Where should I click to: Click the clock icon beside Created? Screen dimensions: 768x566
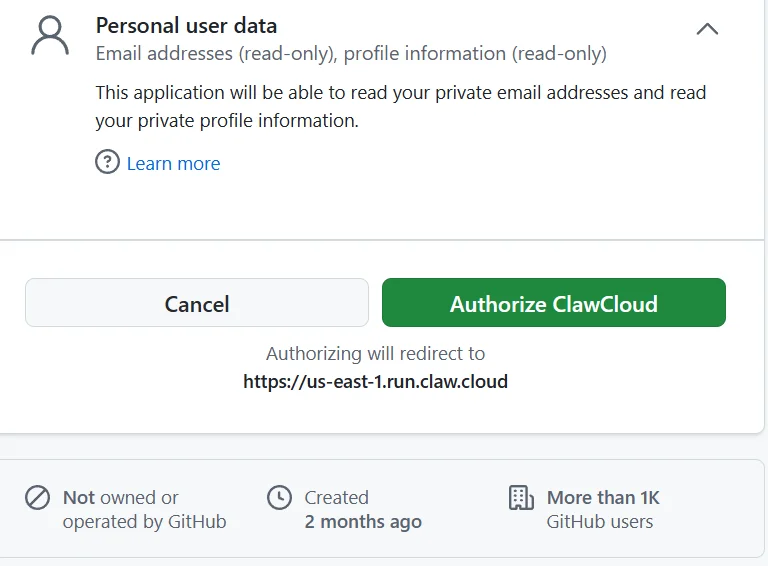[279, 497]
